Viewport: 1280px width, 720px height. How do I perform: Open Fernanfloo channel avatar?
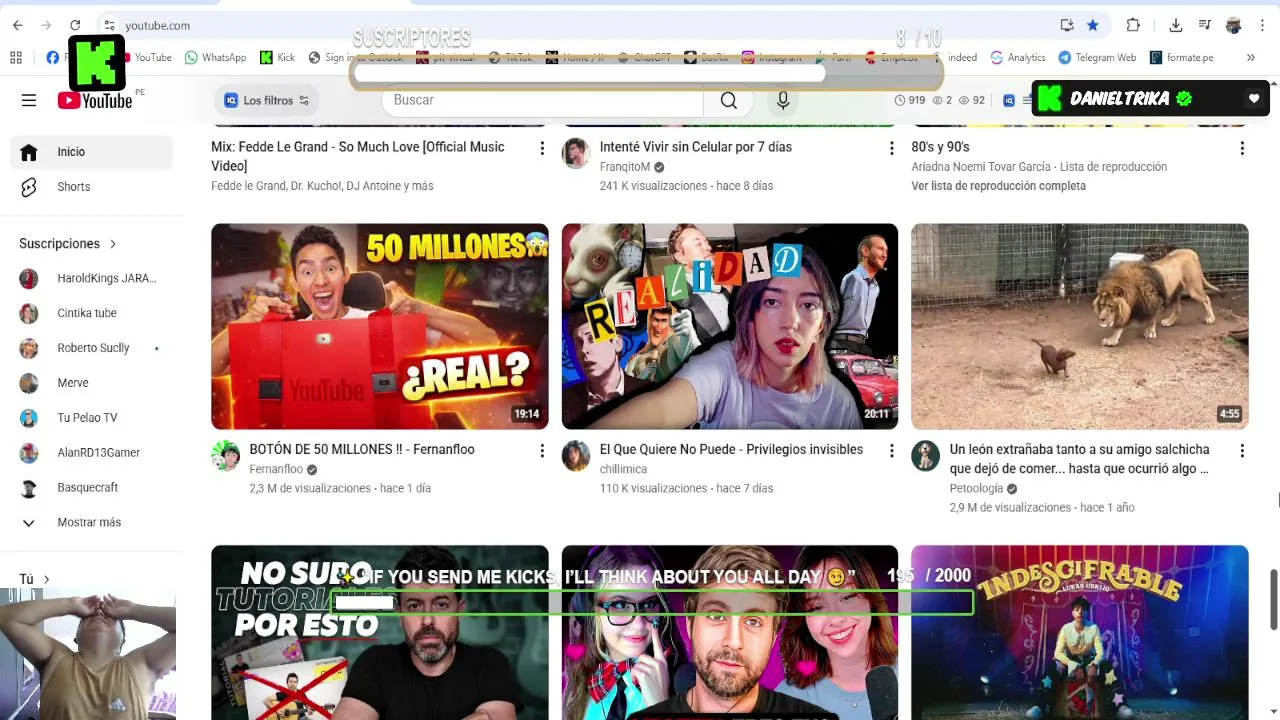coord(225,456)
